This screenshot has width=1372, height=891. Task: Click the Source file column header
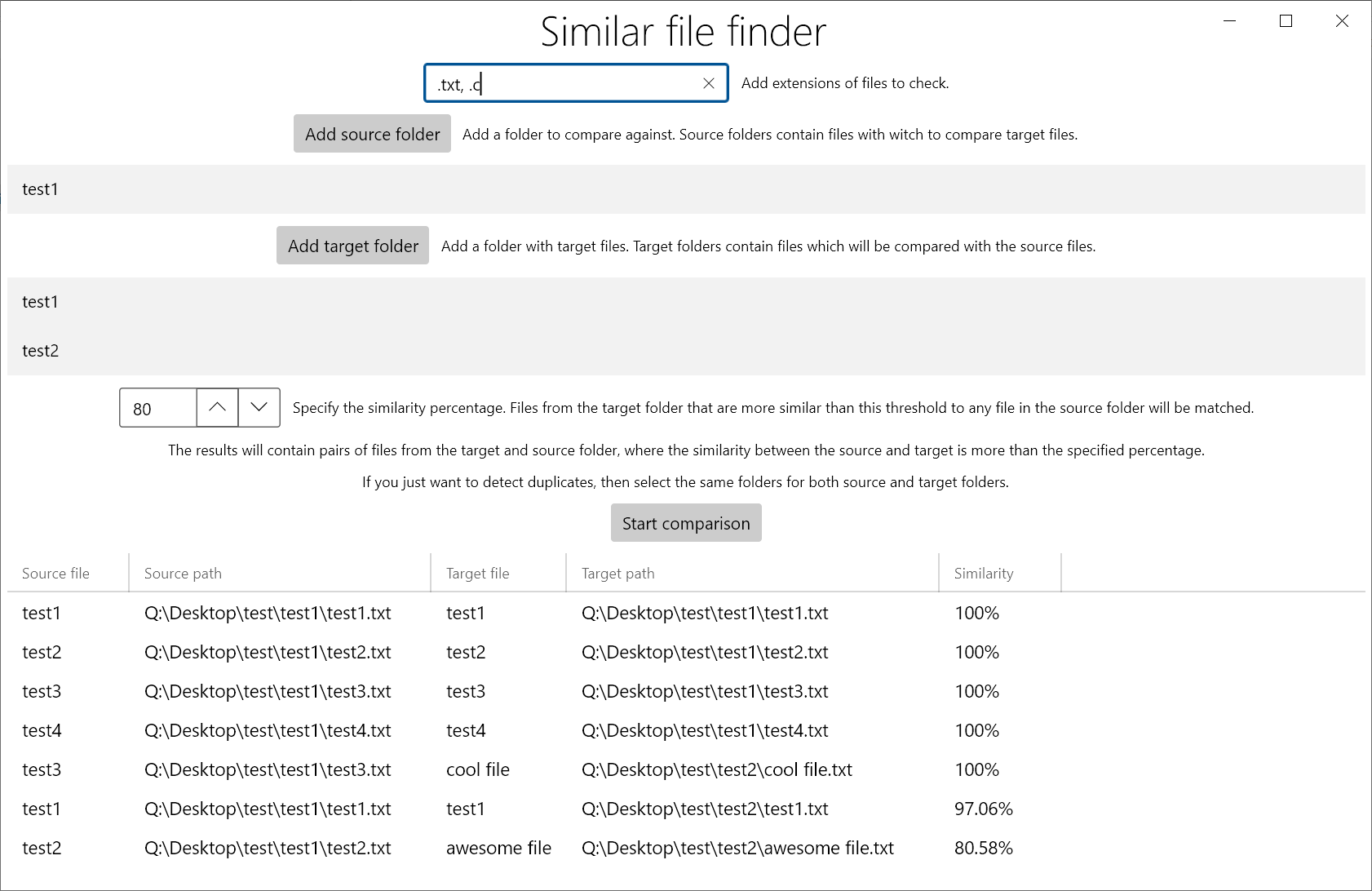(x=56, y=573)
